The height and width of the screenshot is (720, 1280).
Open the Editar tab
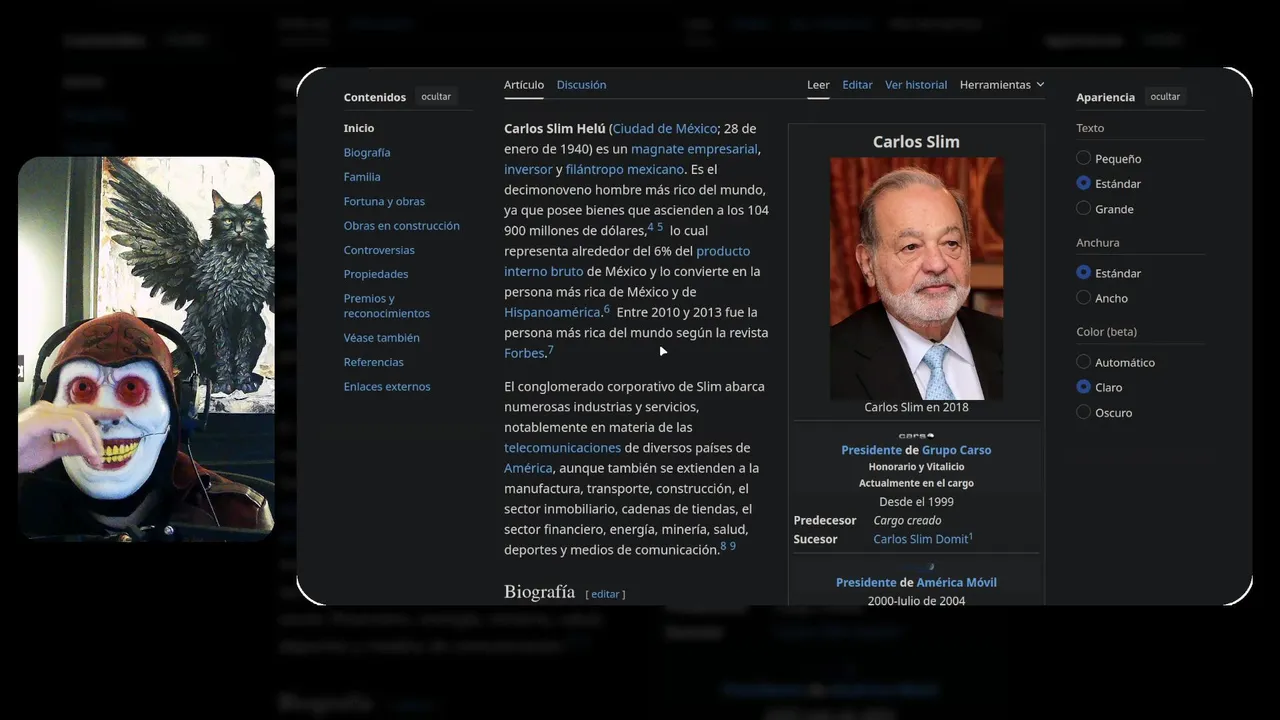coord(857,85)
